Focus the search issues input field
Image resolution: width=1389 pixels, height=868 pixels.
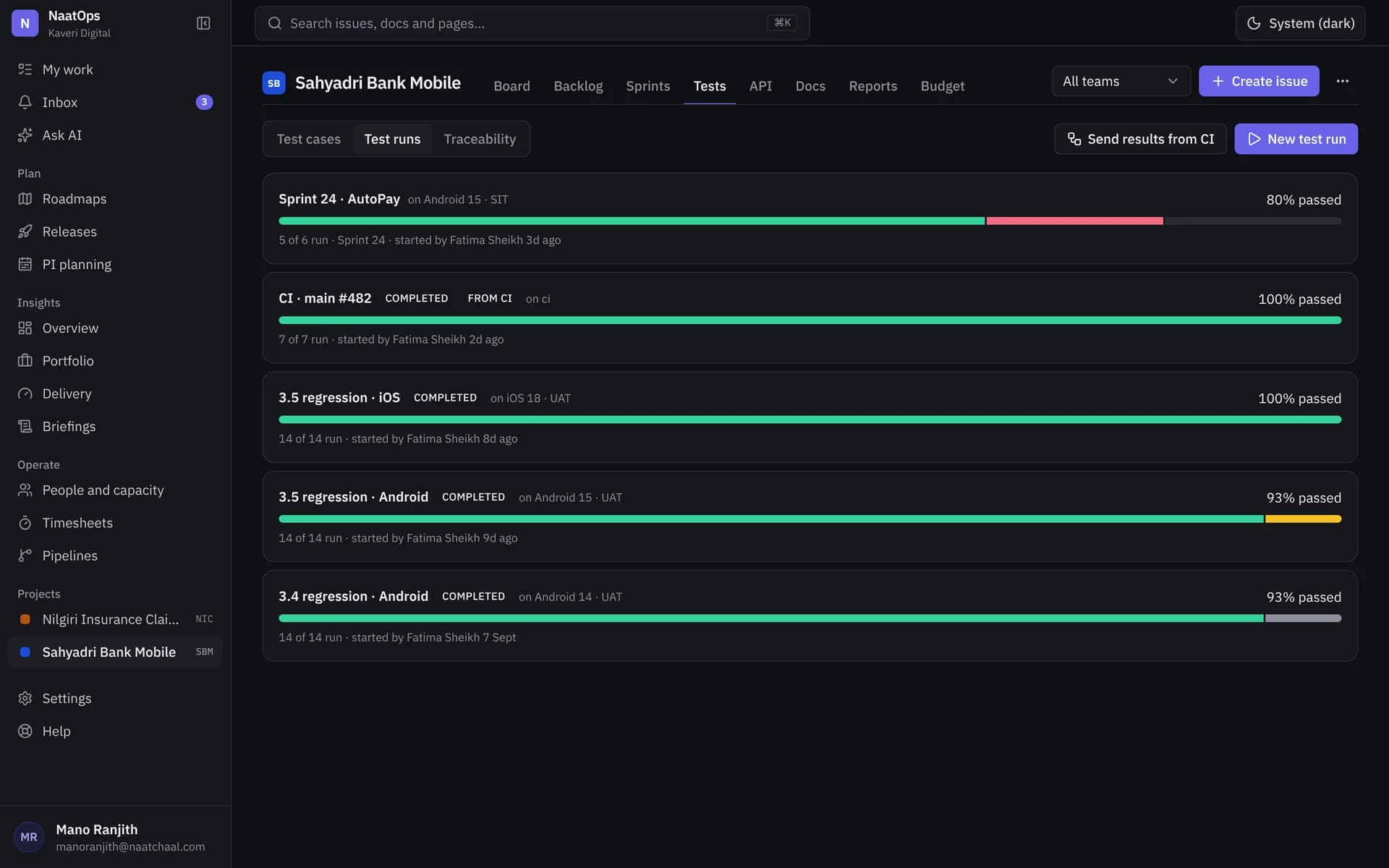(532, 23)
